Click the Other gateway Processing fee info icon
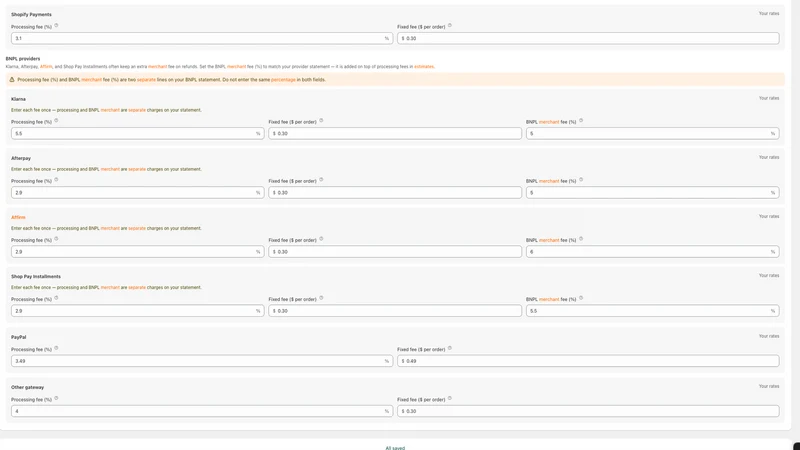Image resolution: width=800 pixels, height=450 pixels. pyautogui.click(x=56, y=398)
